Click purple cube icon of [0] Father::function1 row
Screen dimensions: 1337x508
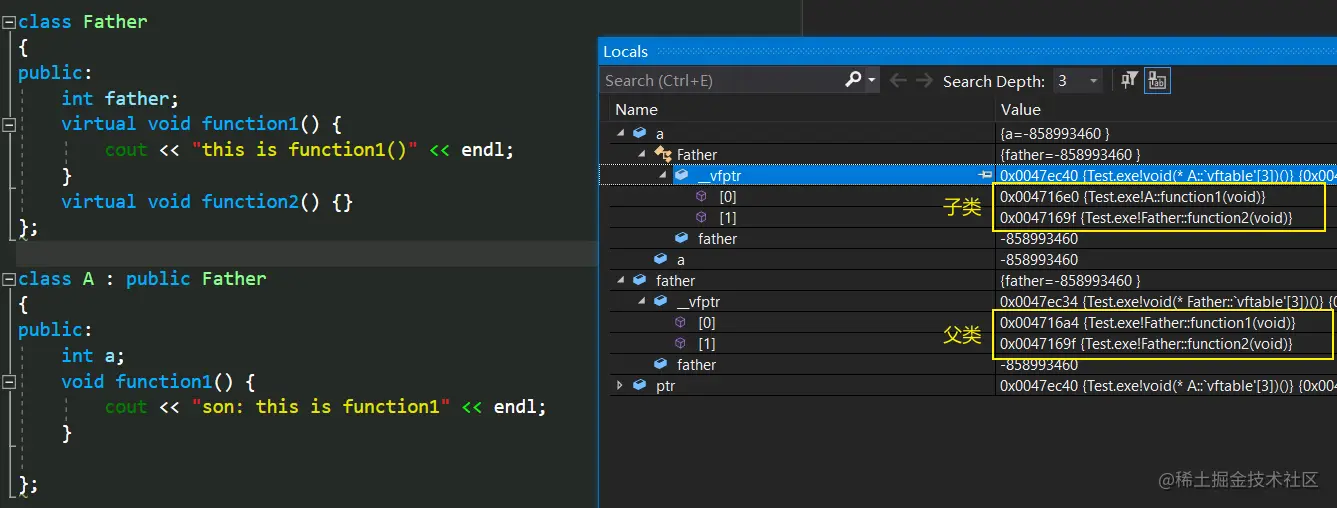[x=681, y=322]
